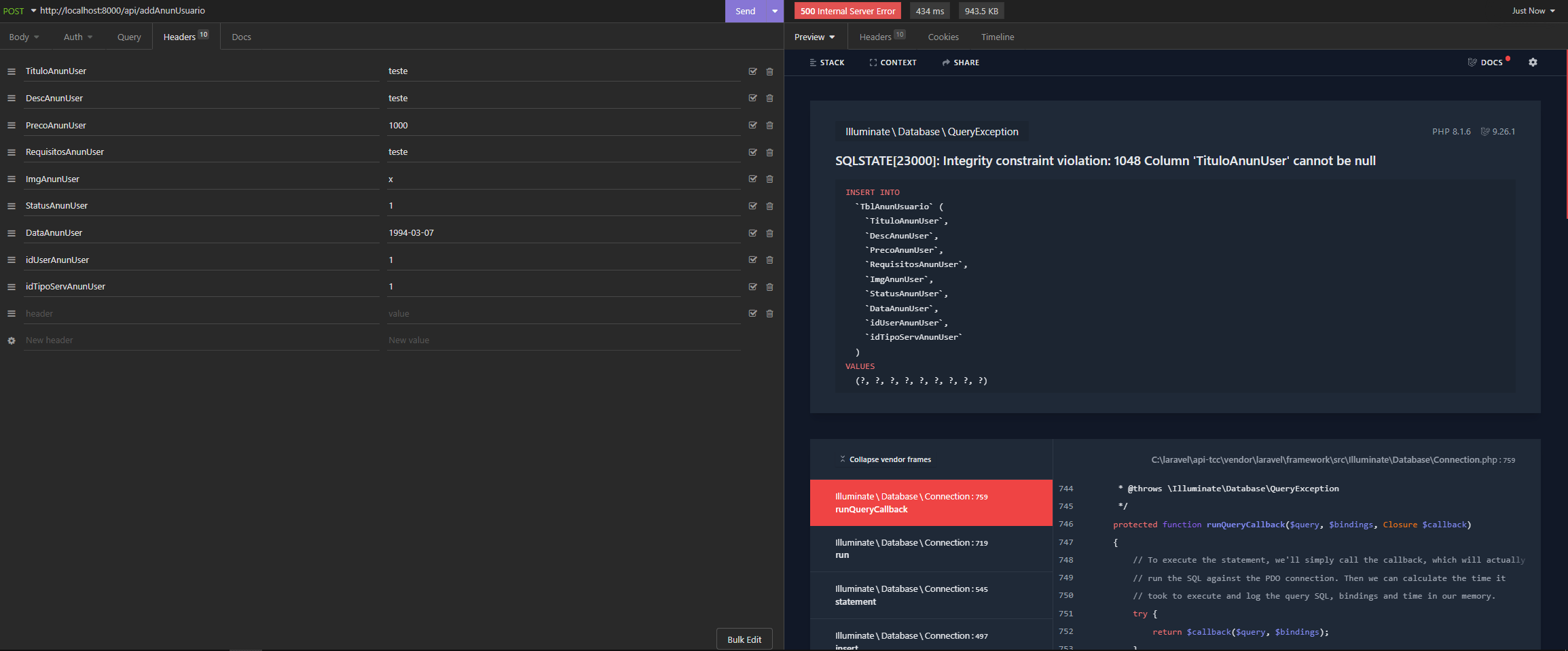The image size is (1568, 651).
Task: Open the Body type dropdown
Action: tap(24, 37)
